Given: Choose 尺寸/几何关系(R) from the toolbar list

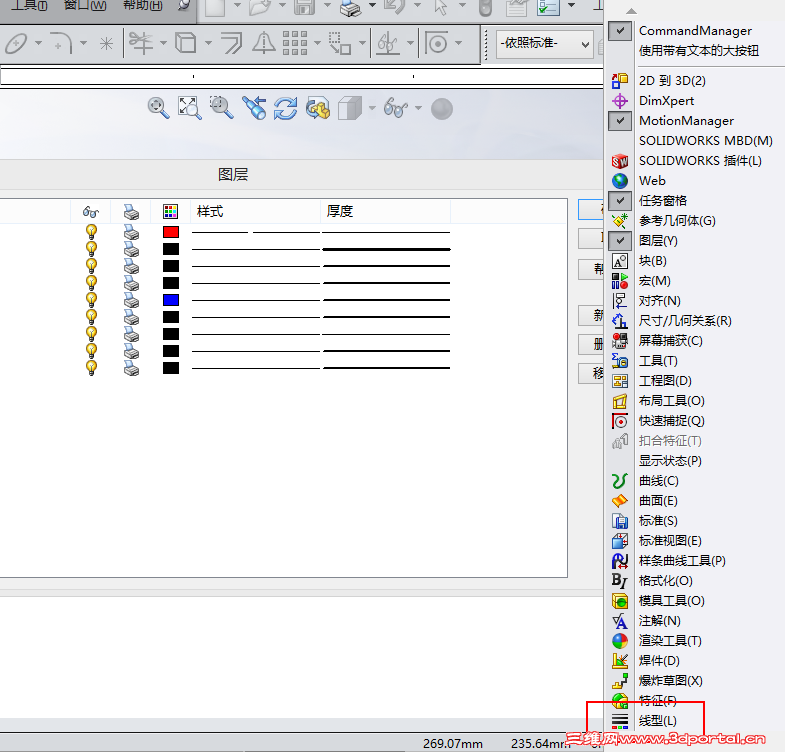Looking at the screenshot, I should coord(685,321).
